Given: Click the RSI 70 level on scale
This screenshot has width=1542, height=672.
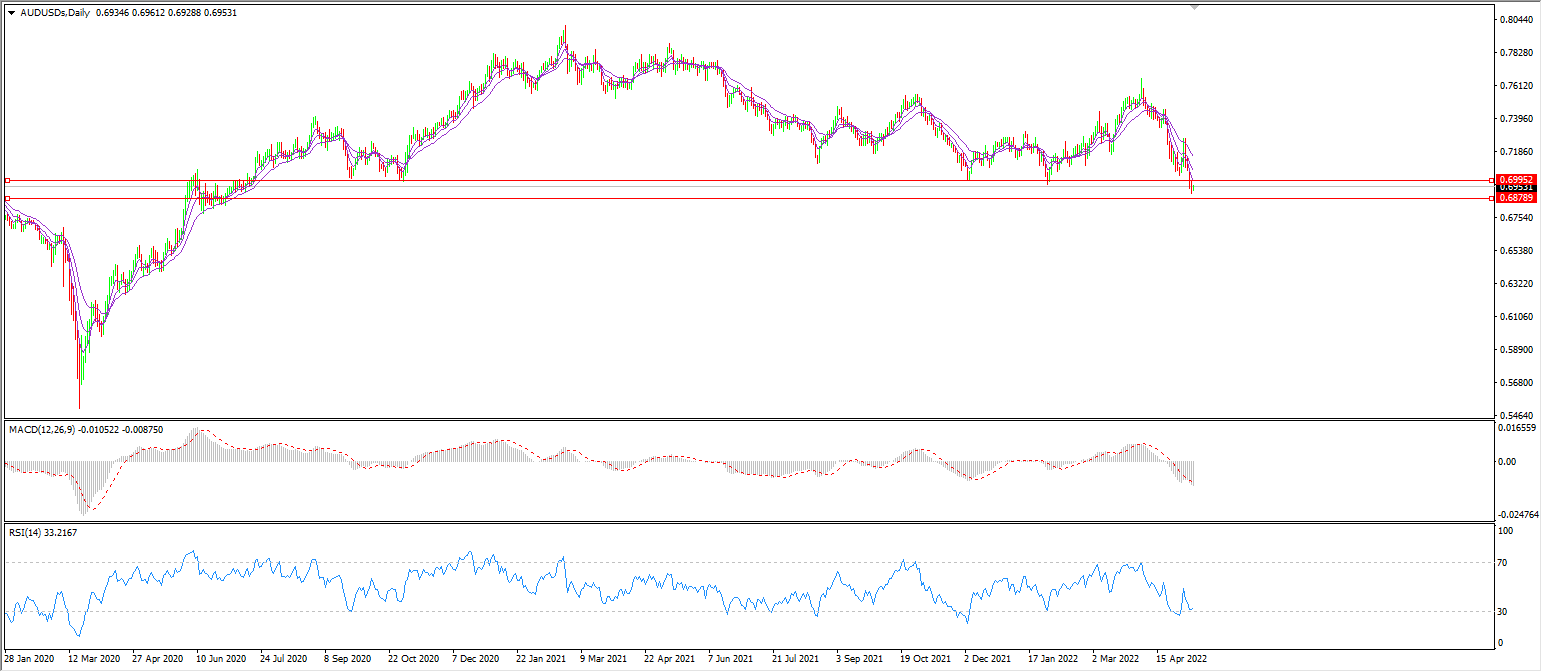Looking at the screenshot, I should pos(1504,563).
